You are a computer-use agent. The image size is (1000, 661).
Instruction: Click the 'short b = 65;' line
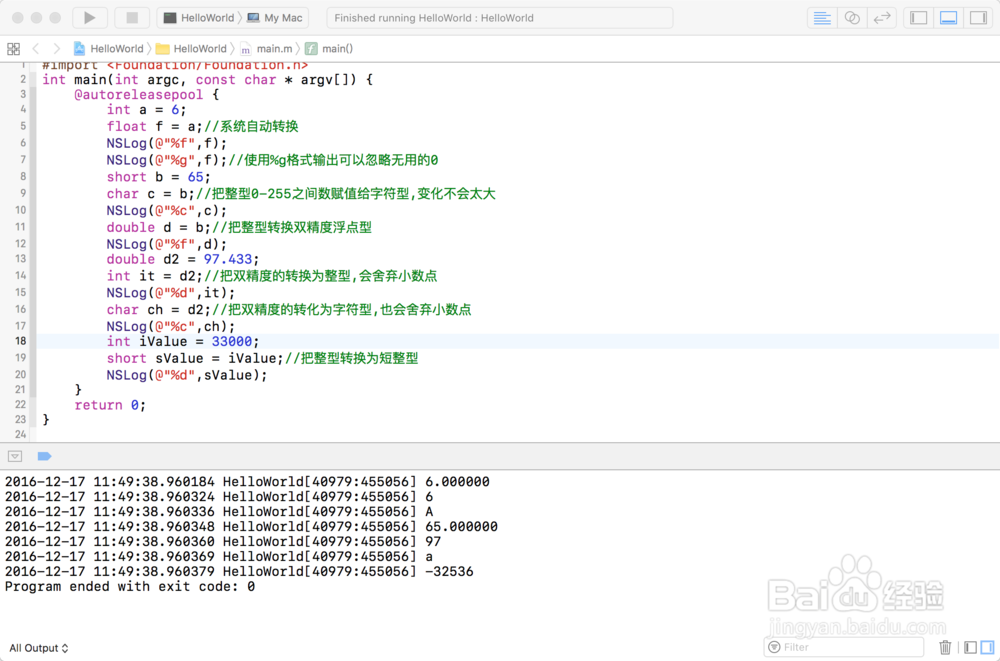[x=158, y=177]
